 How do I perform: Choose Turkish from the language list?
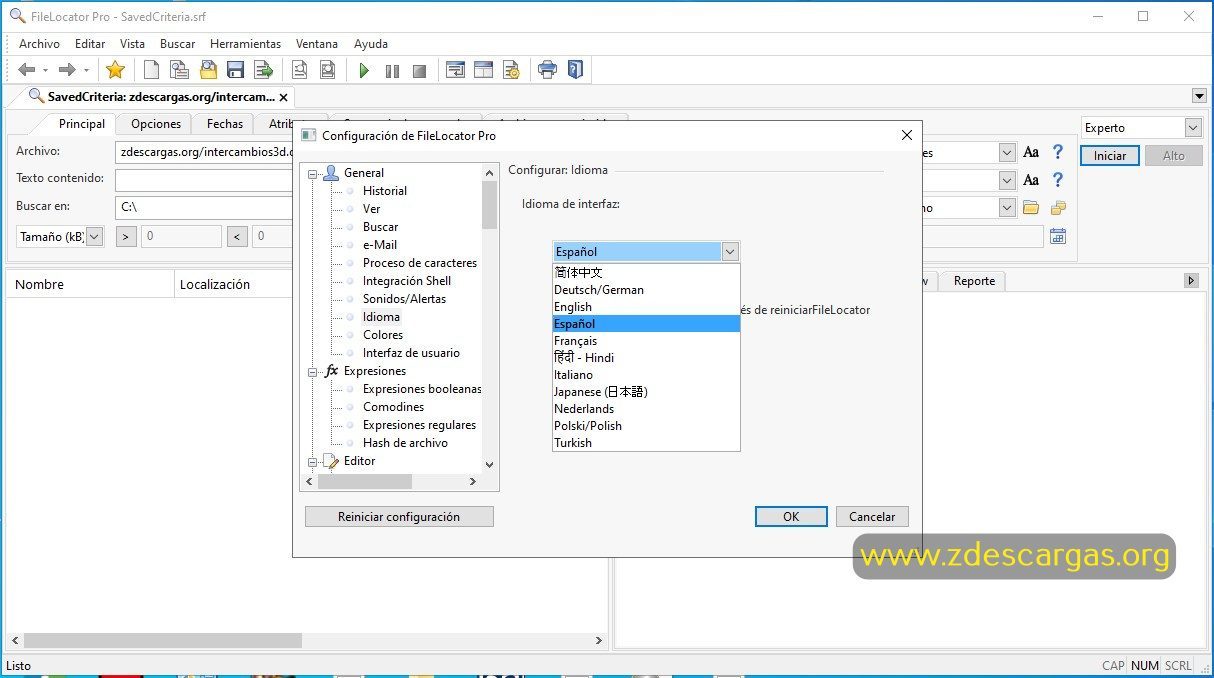pos(646,443)
